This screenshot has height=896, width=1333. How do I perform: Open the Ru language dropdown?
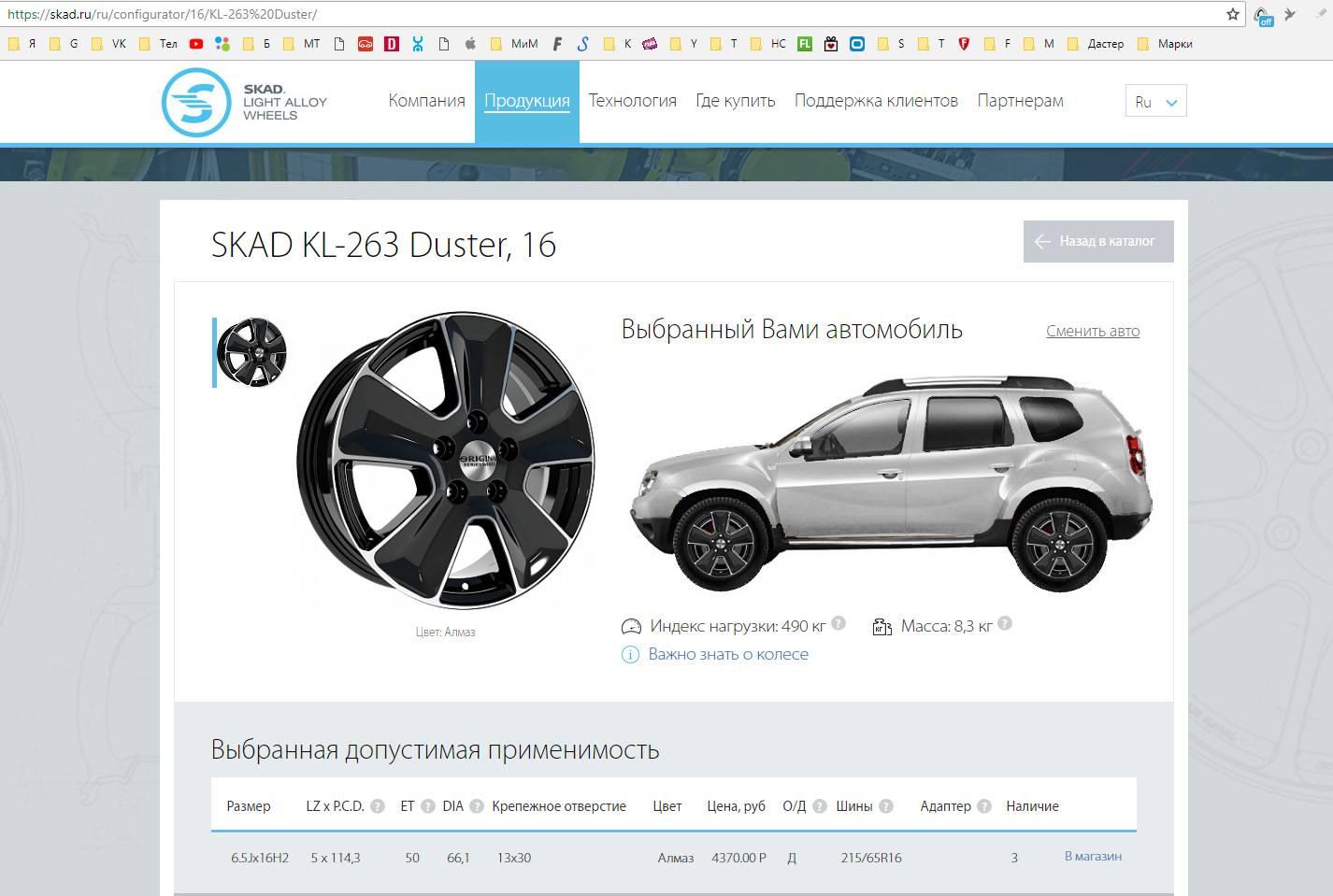click(x=1155, y=102)
